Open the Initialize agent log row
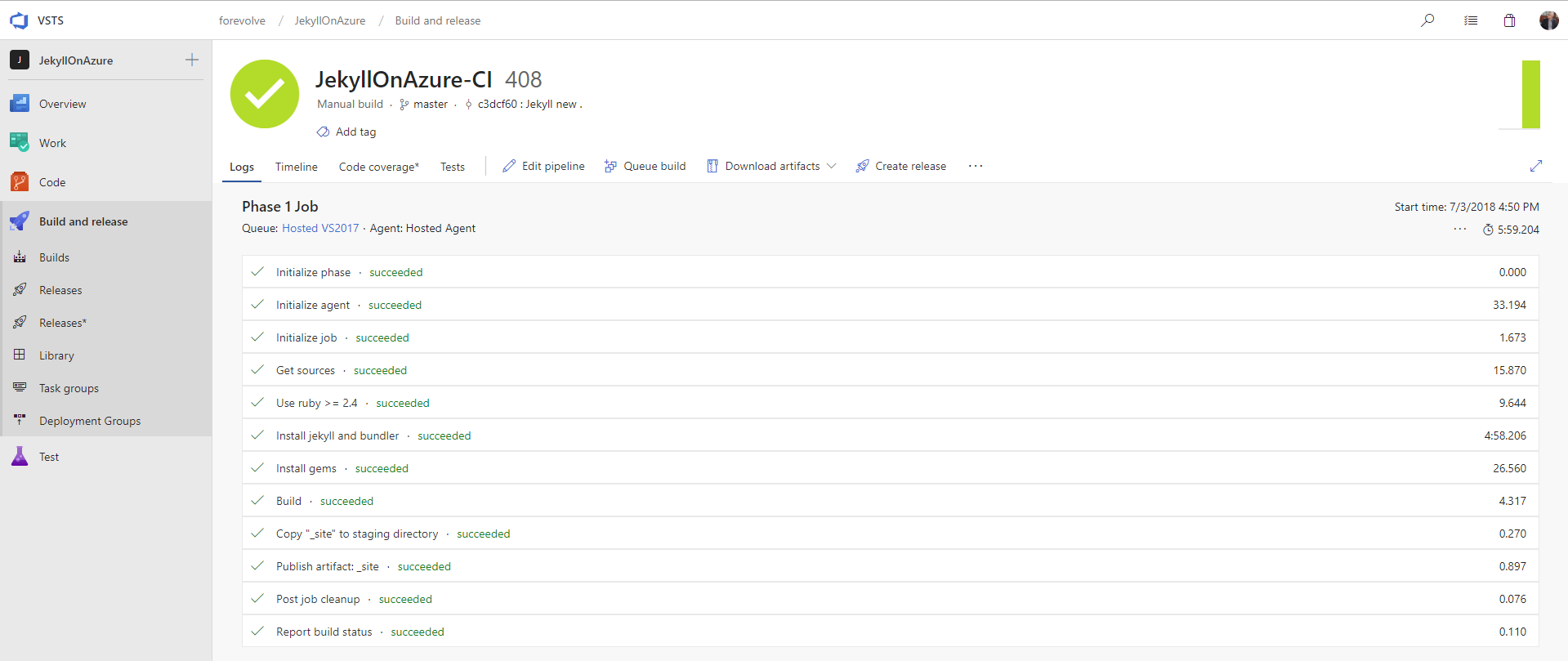 [891, 305]
